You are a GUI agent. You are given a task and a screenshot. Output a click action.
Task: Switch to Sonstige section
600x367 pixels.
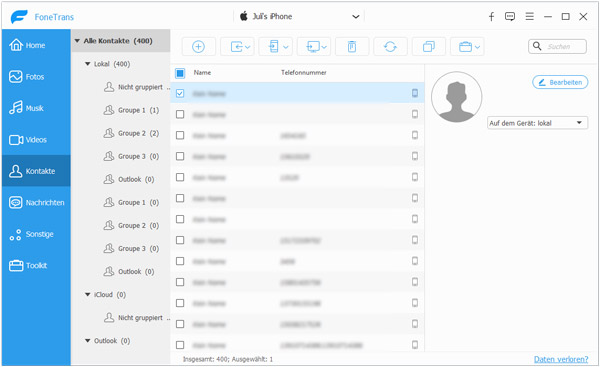pos(36,234)
